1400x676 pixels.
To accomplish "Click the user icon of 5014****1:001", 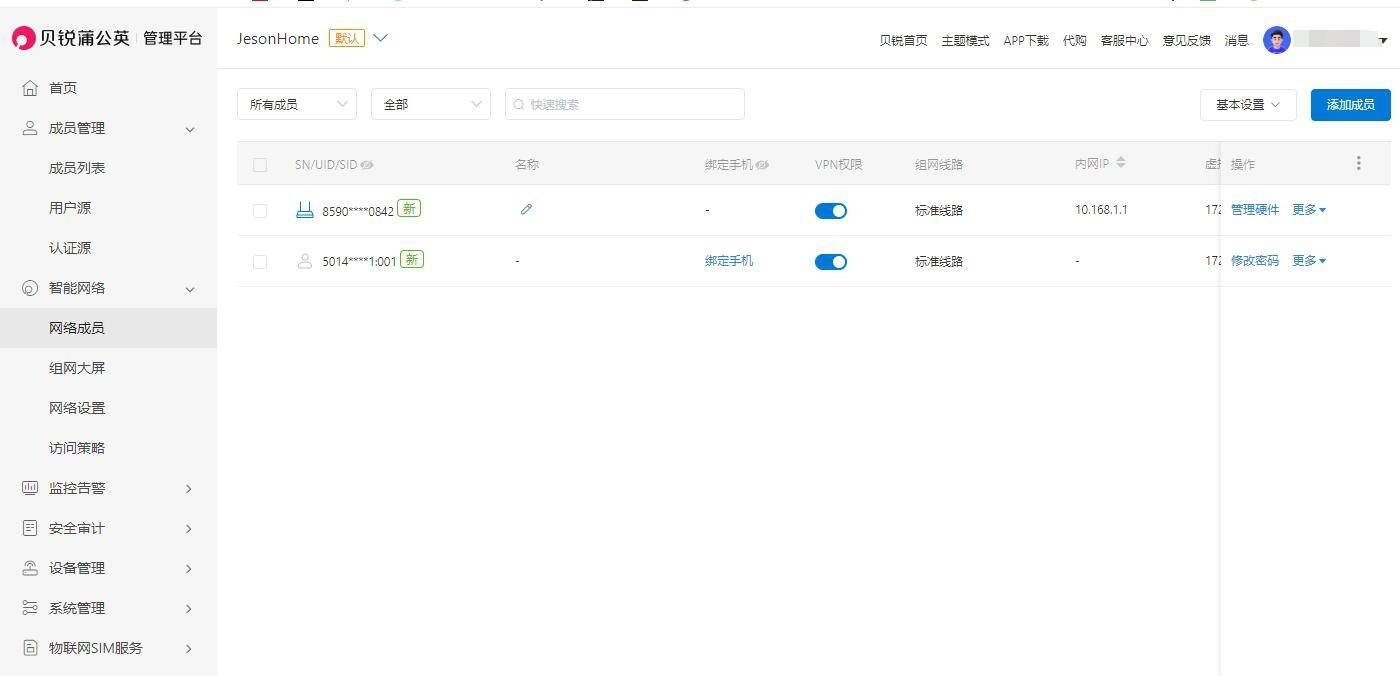I will click(x=305, y=261).
